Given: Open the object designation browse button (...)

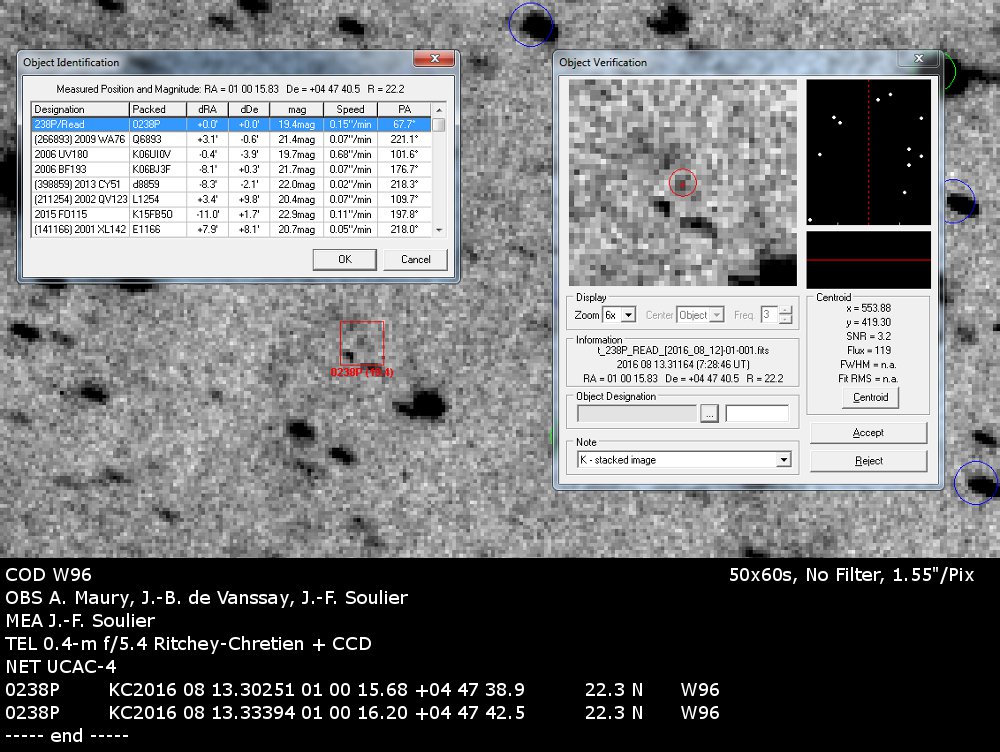Looking at the screenshot, I should (710, 414).
